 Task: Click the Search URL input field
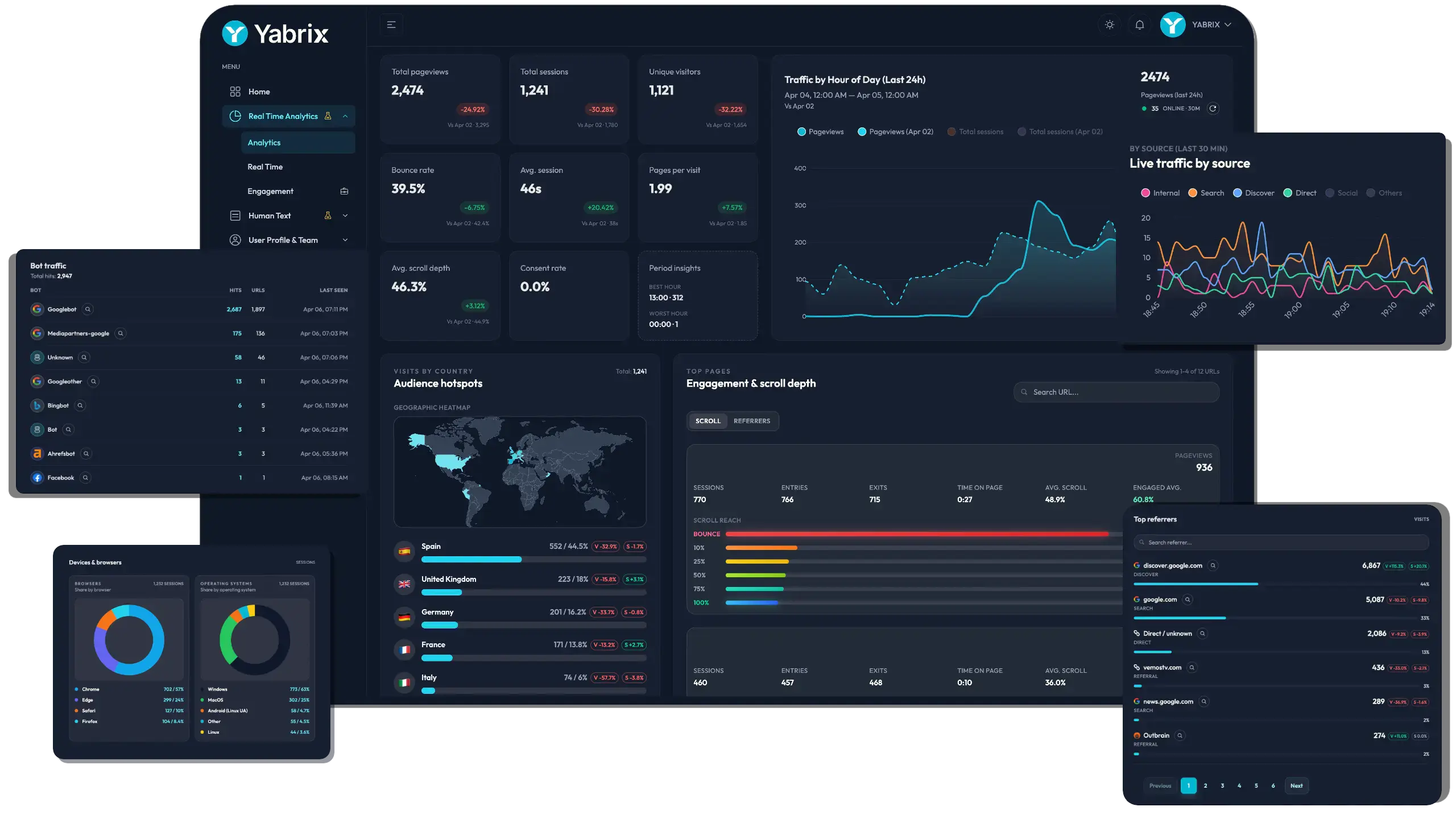tap(1115, 392)
